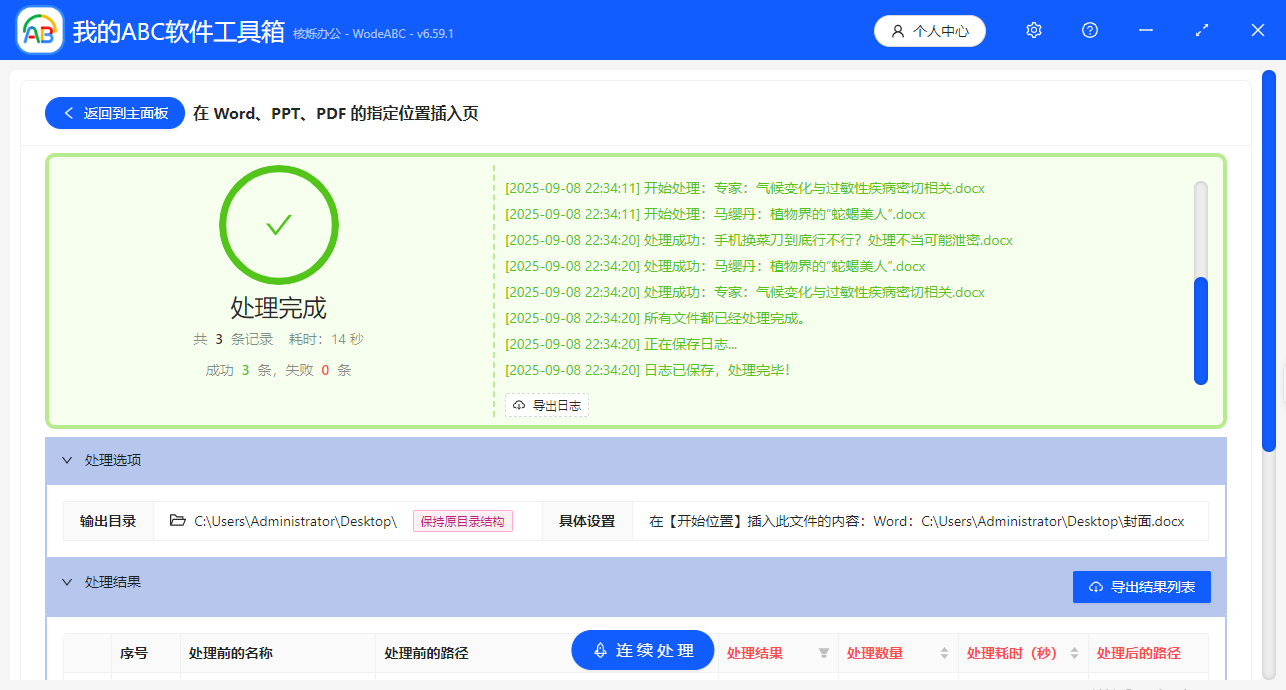Screen dimensions: 1286x690
Task: Open the 个人中心 menu
Action: tap(930, 30)
